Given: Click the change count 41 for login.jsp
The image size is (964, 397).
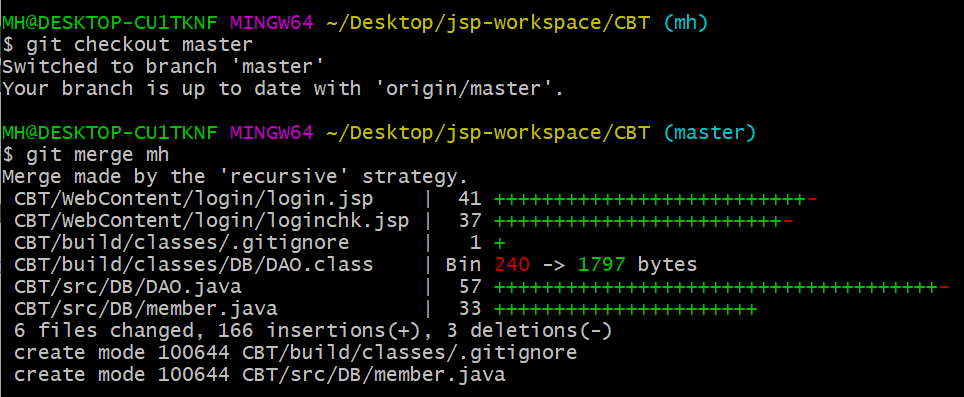Looking at the screenshot, I should click(470, 199).
